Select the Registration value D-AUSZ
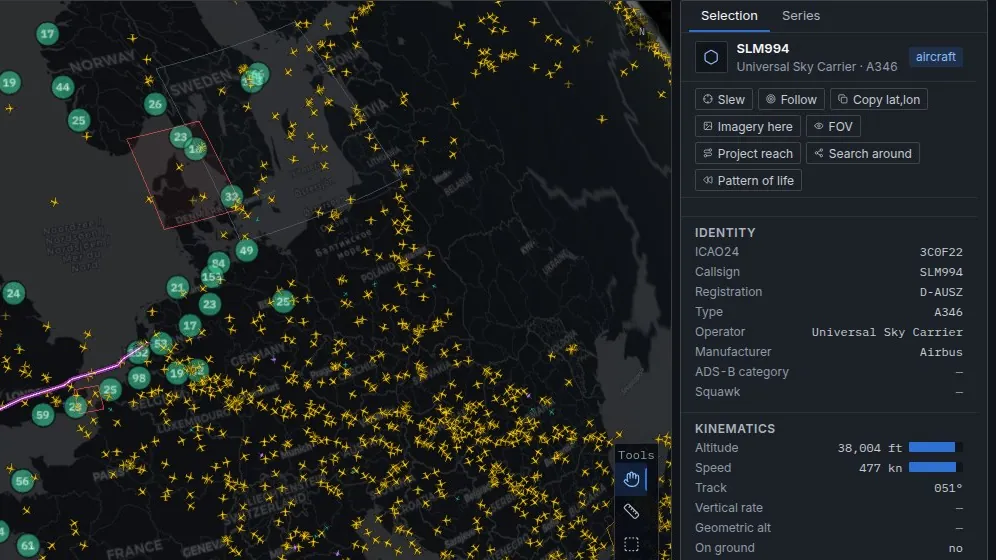The width and height of the screenshot is (996, 560). pos(941,292)
